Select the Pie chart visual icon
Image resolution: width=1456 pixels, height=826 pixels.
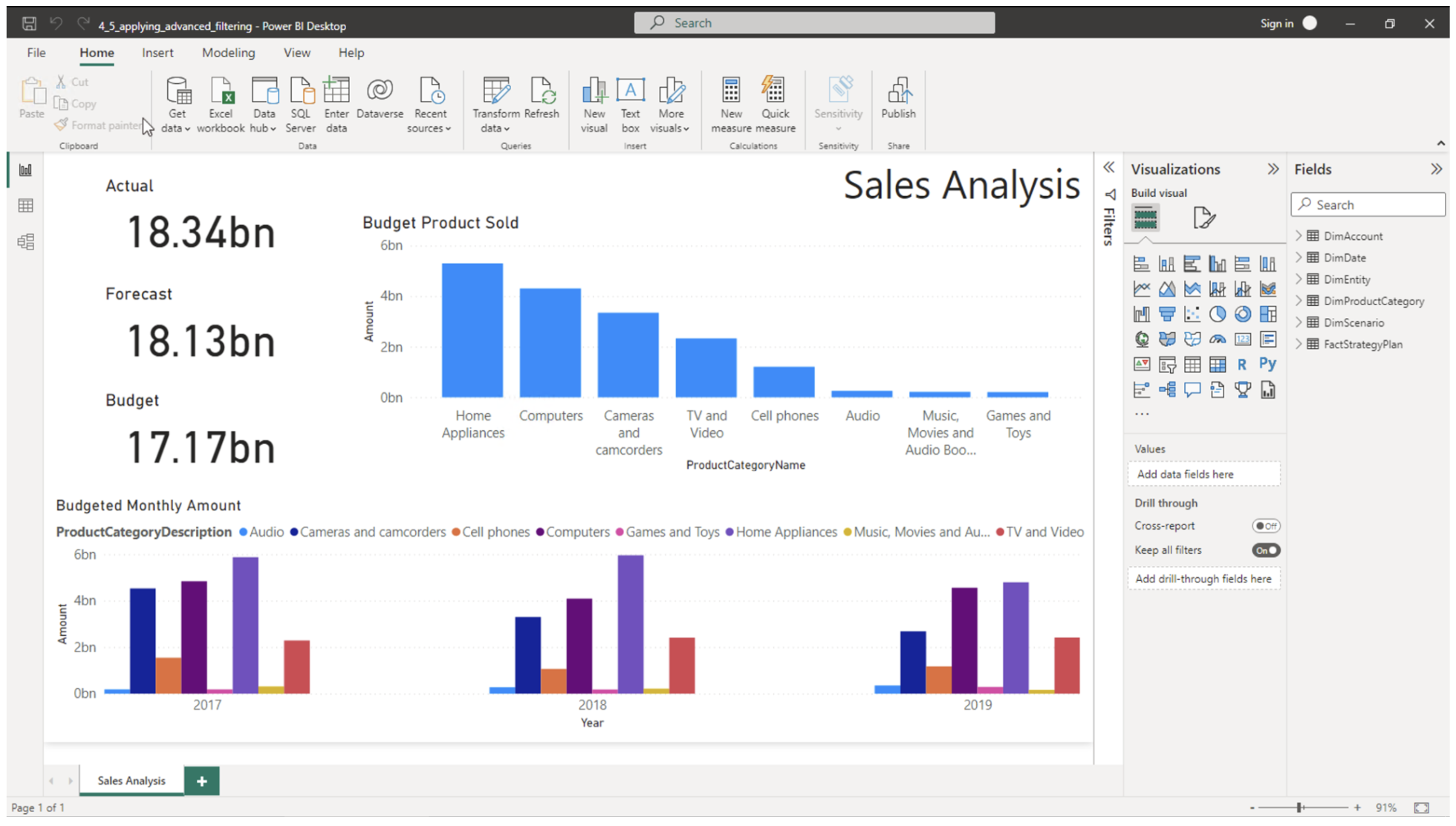1217,314
